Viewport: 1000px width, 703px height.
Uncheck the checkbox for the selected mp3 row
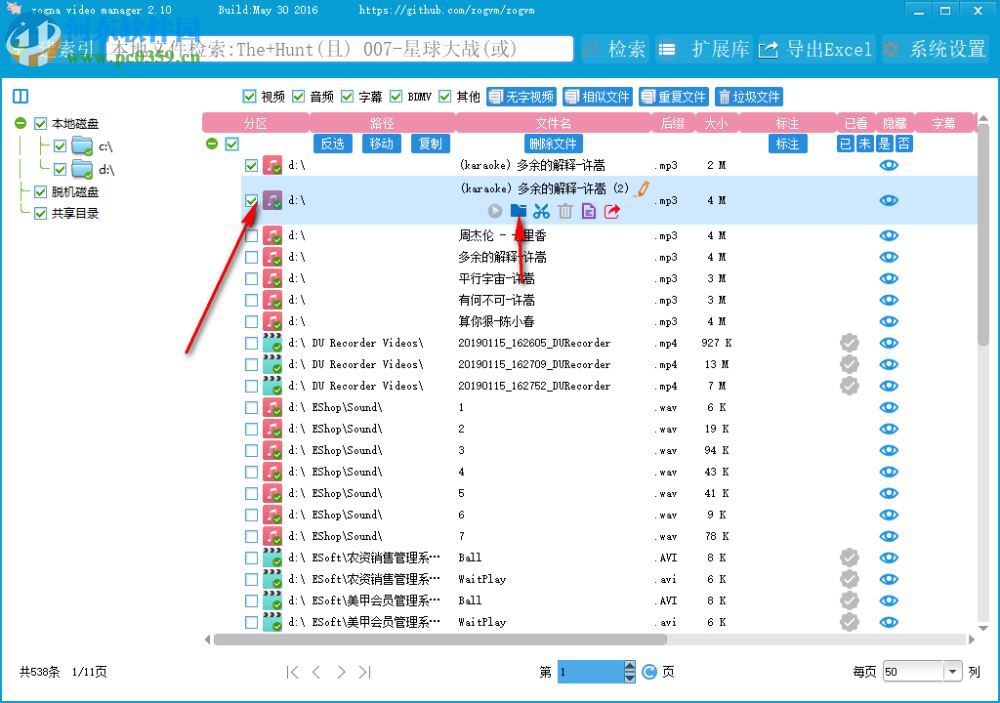click(x=251, y=200)
